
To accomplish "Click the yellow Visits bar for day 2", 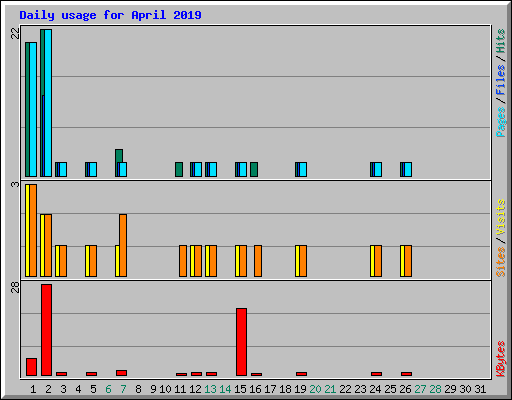I will pos(42,245).
